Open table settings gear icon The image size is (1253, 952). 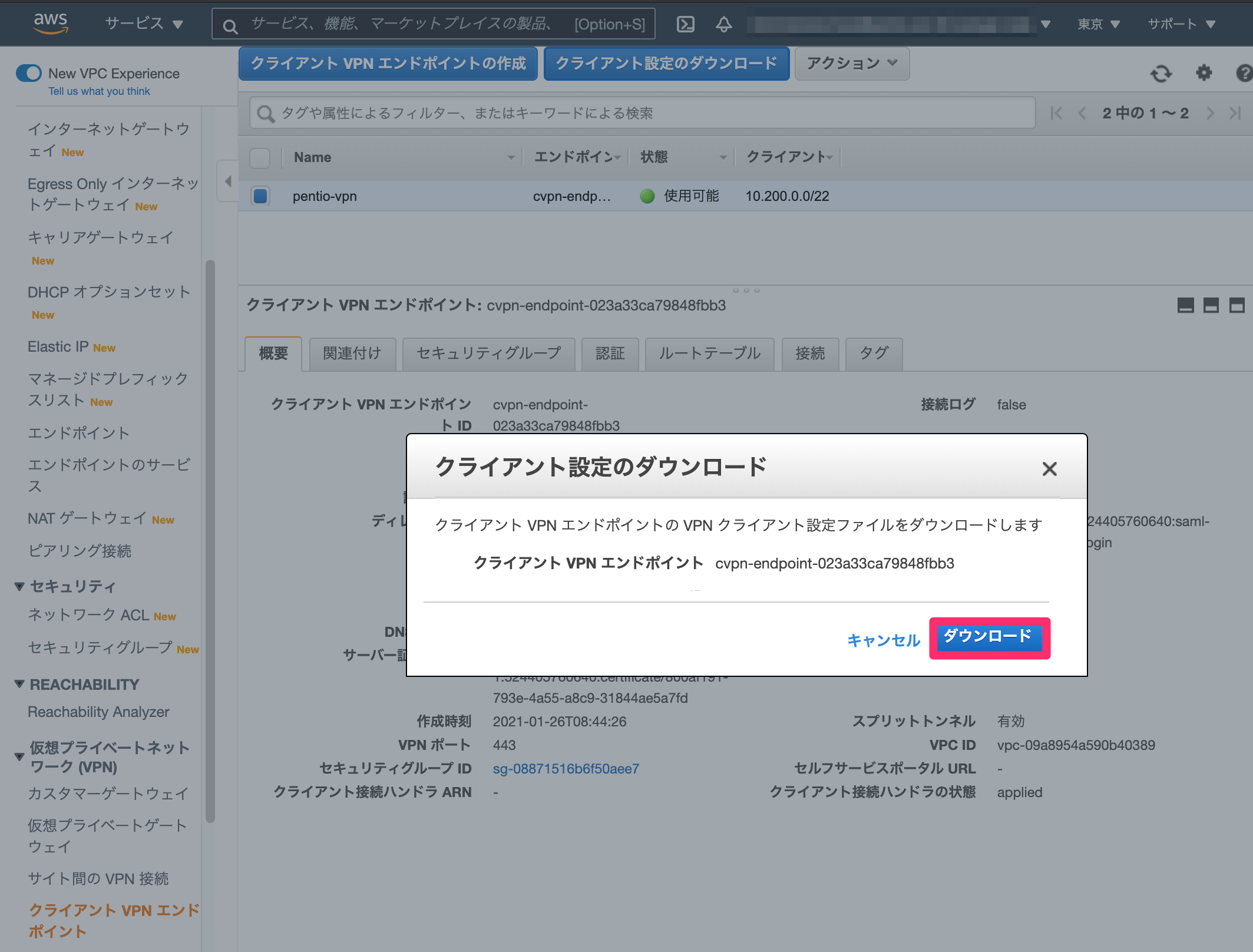click(1204, 73)
